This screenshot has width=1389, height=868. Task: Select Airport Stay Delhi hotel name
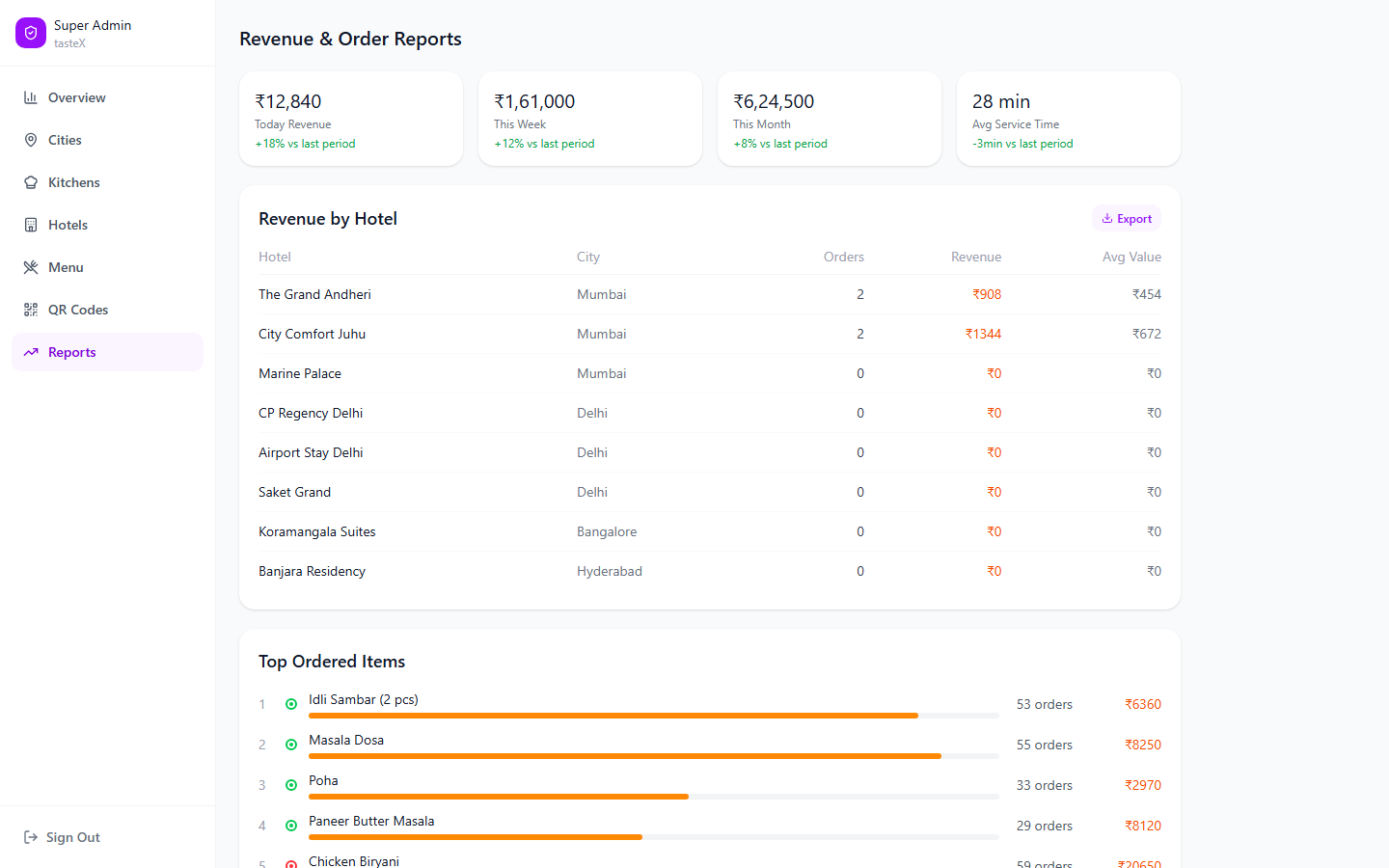[x=311, y=452]
